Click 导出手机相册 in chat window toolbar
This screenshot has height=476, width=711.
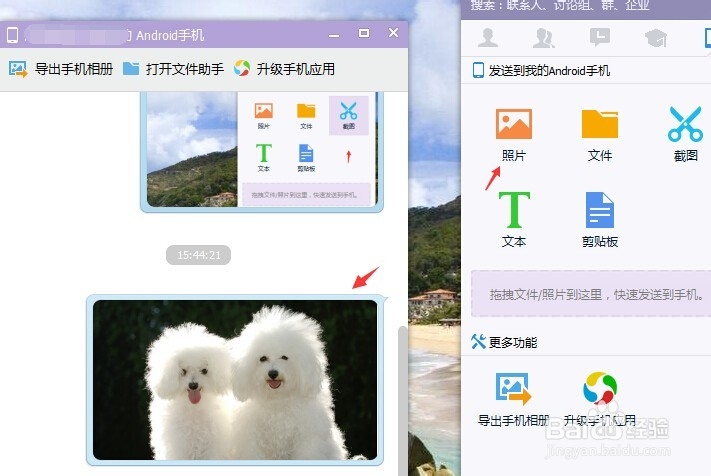(x=61, y=69)
